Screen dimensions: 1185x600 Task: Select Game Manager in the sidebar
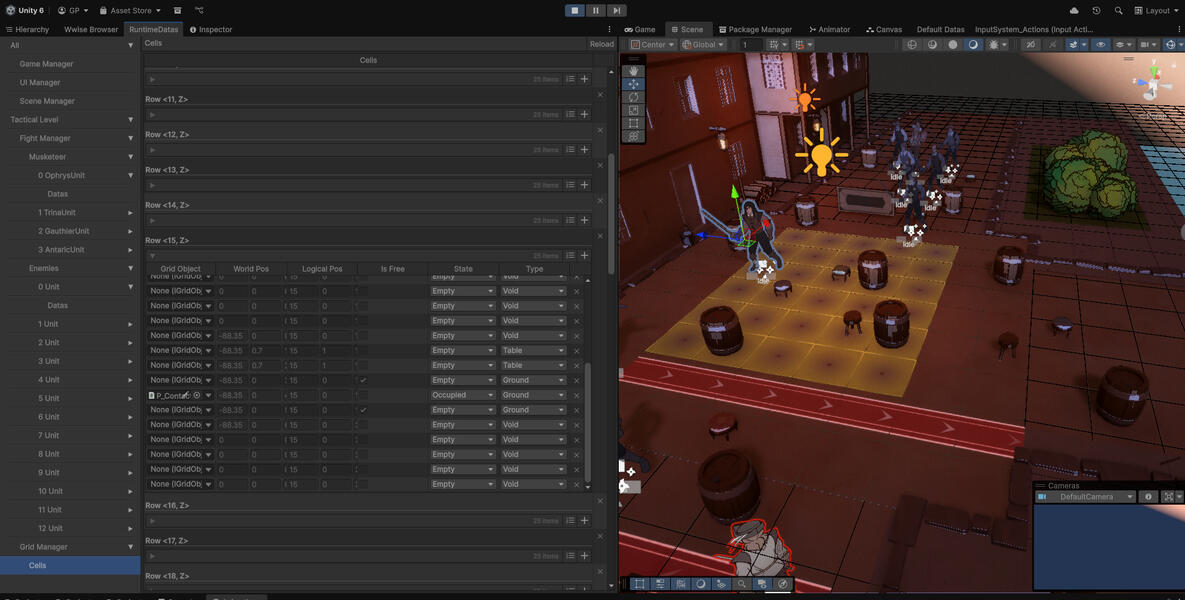pos(46,64)
